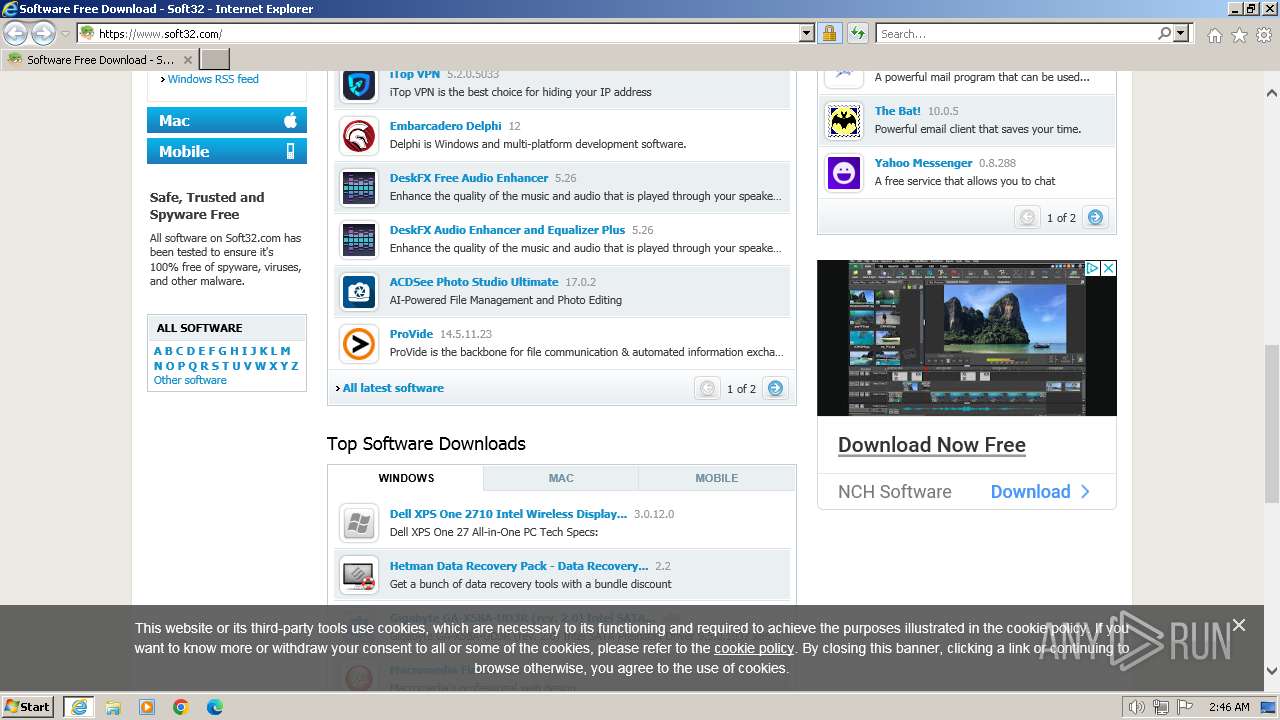Open the Mobile software category
The image size is (1280, 720).
227,151
